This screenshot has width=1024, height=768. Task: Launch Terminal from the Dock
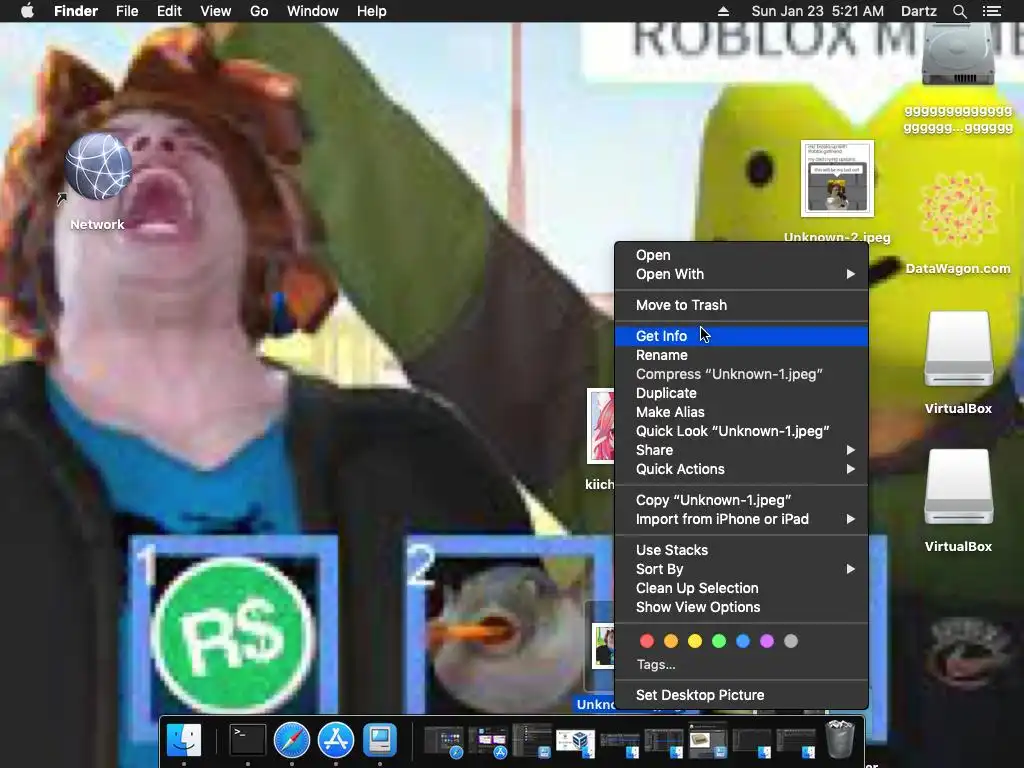[x=248, y=739]
